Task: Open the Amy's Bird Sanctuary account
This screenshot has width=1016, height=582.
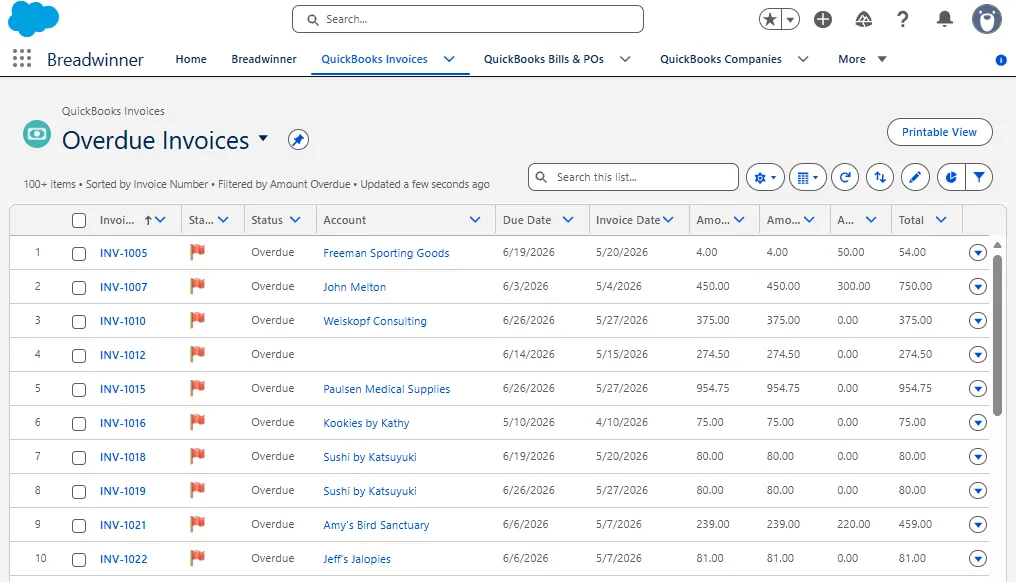Action: click(x=376, y=525)
